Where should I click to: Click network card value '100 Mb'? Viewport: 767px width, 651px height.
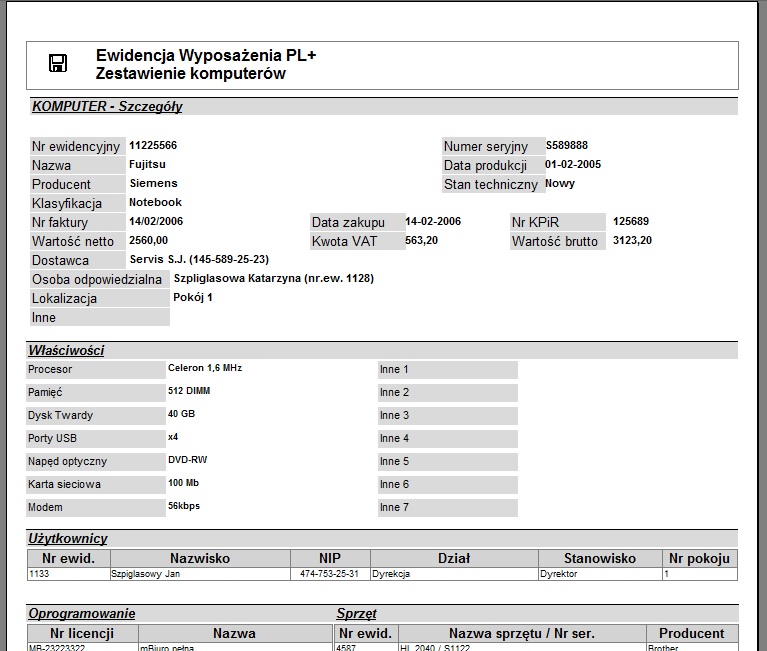pyautogui.click(x=183, y=483)
